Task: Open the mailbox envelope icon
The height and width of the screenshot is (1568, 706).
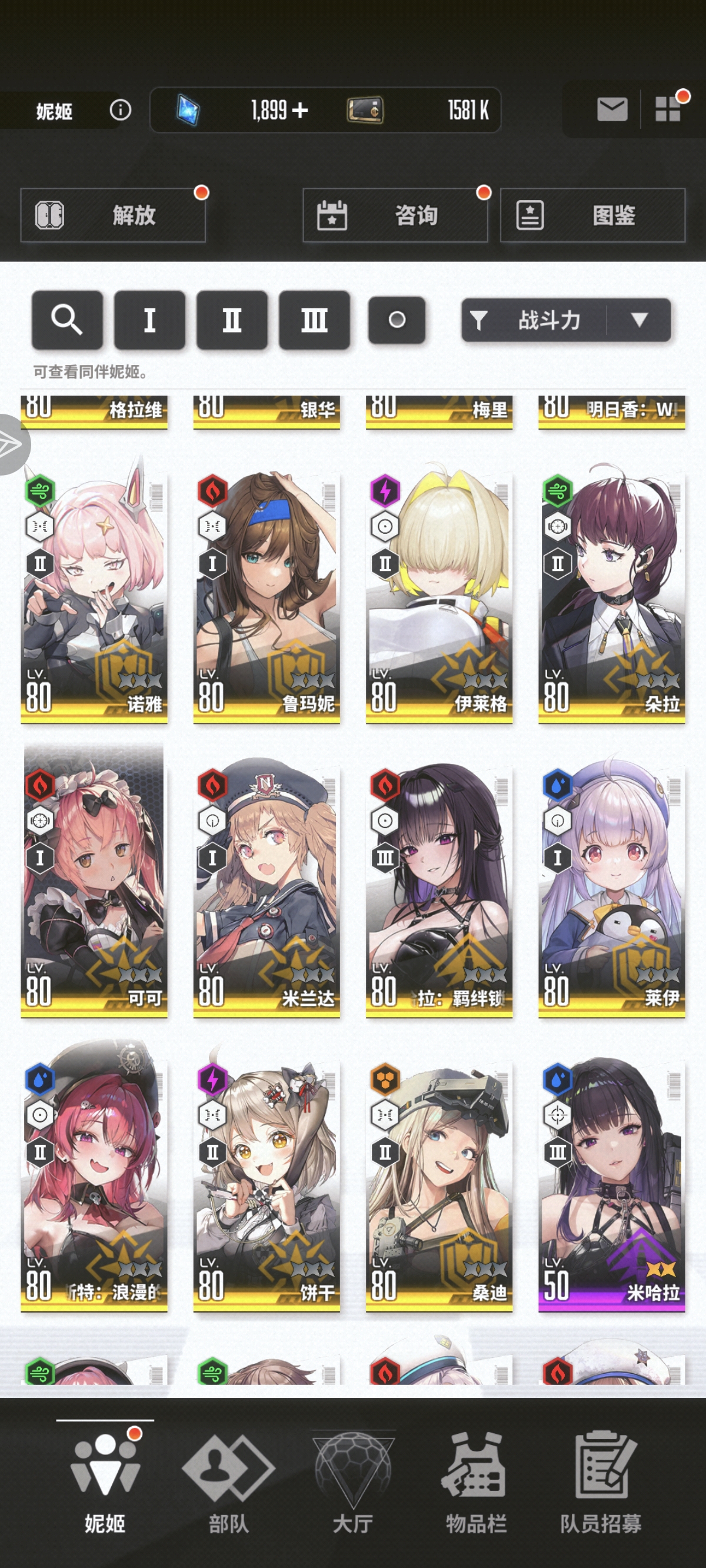Action: tap(612, 109)
